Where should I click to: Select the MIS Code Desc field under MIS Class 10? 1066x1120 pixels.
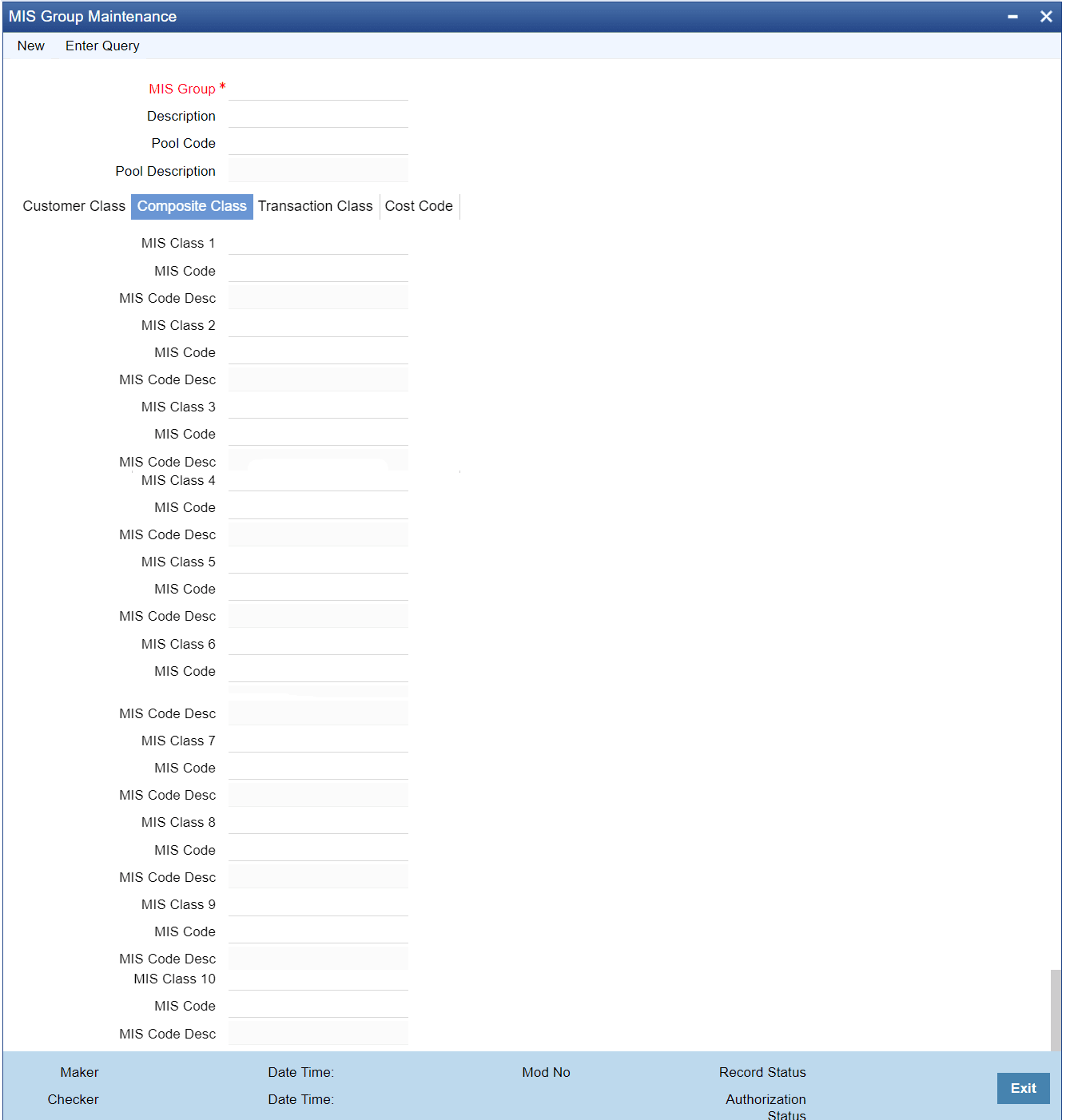click(318, 1033)
